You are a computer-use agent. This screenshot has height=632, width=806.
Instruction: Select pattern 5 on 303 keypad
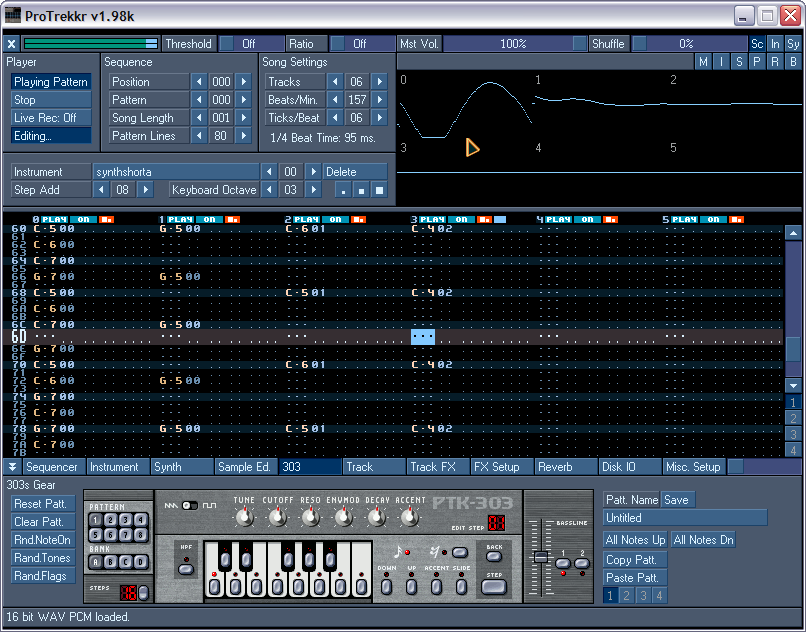(97, 534)
